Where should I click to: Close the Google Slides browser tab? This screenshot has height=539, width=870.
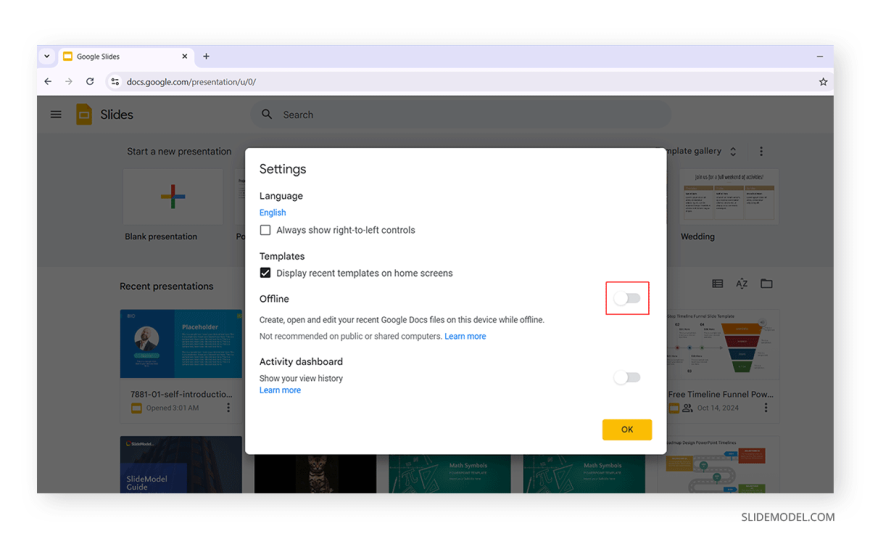click(x=185, y=56)
